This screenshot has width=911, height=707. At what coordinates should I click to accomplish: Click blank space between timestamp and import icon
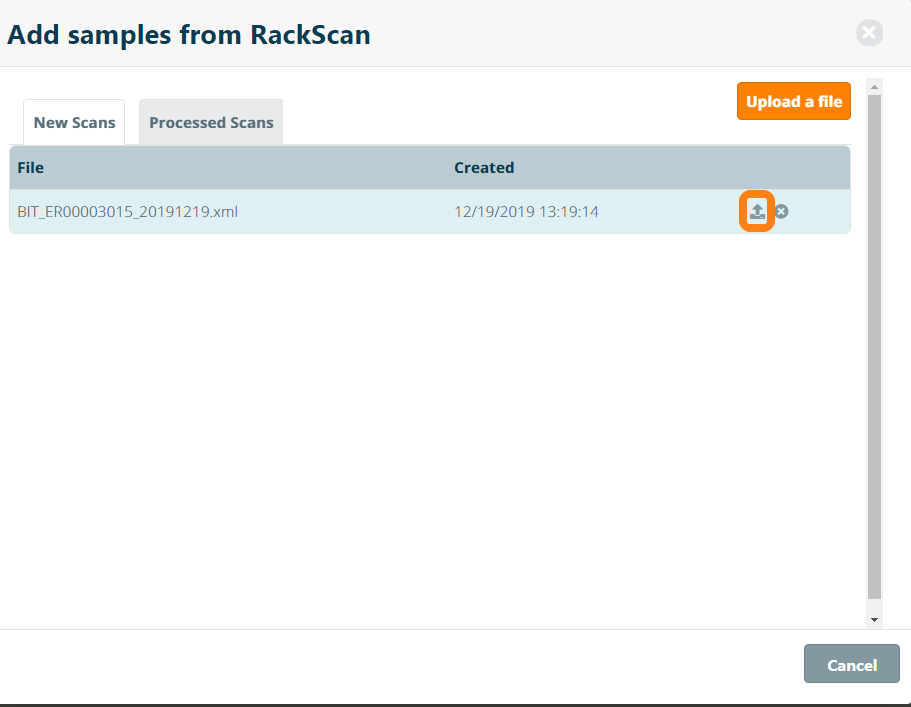click(x=670, y=212)
